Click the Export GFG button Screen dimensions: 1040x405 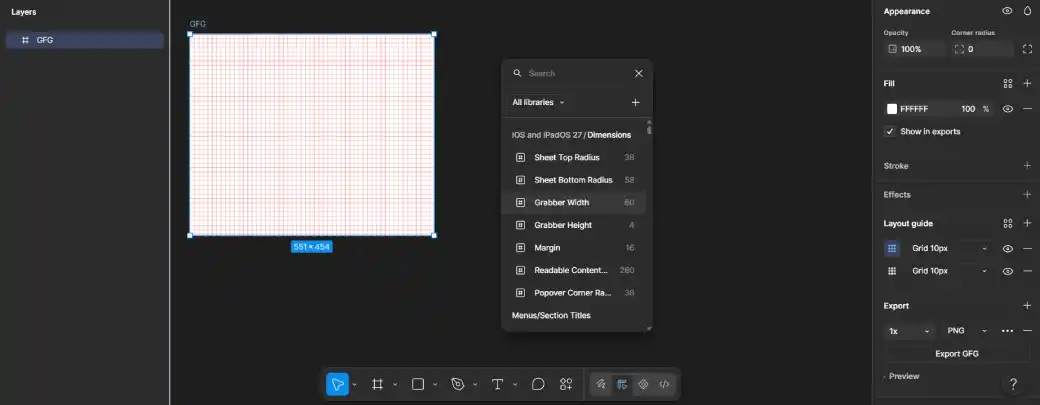[956, 354]
